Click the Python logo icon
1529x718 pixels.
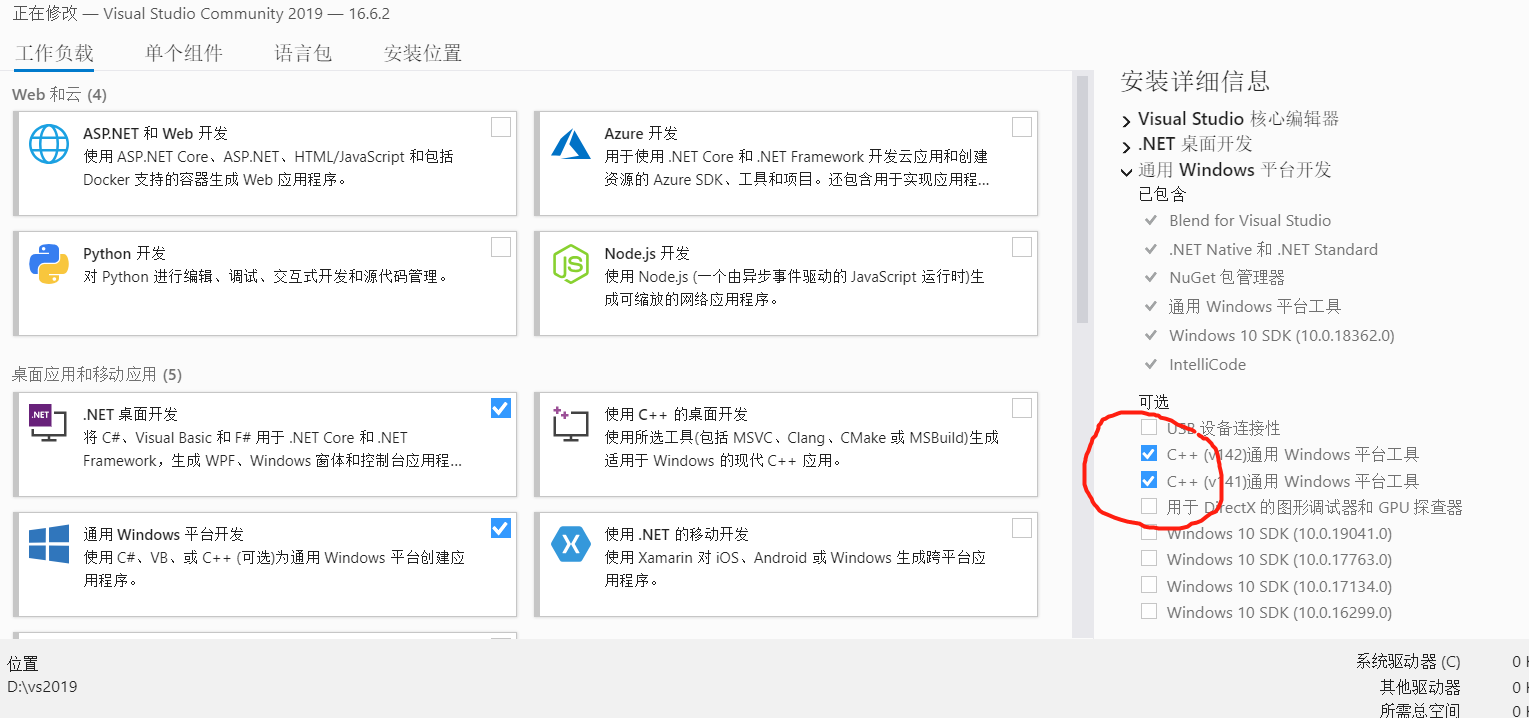[x=49, y=263]
